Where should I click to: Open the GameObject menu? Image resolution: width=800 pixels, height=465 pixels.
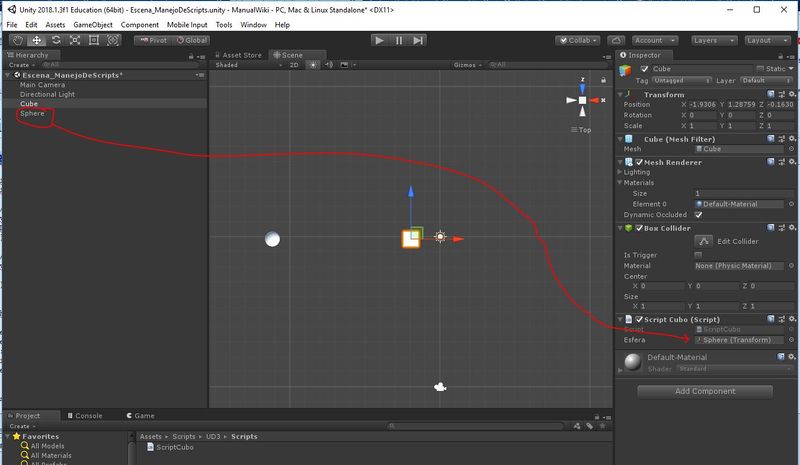click(x=93, y=25)
